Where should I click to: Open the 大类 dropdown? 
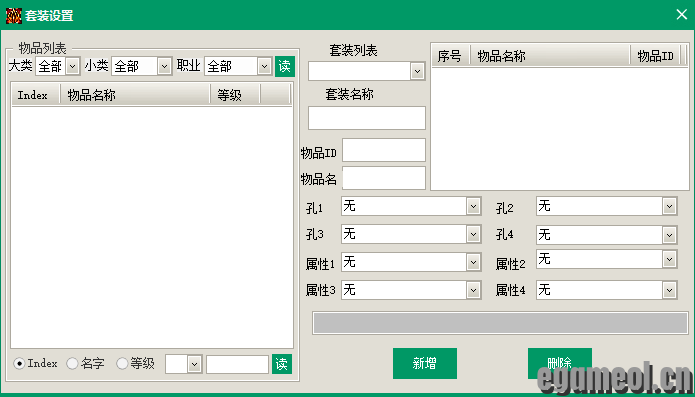coord(72,66)
